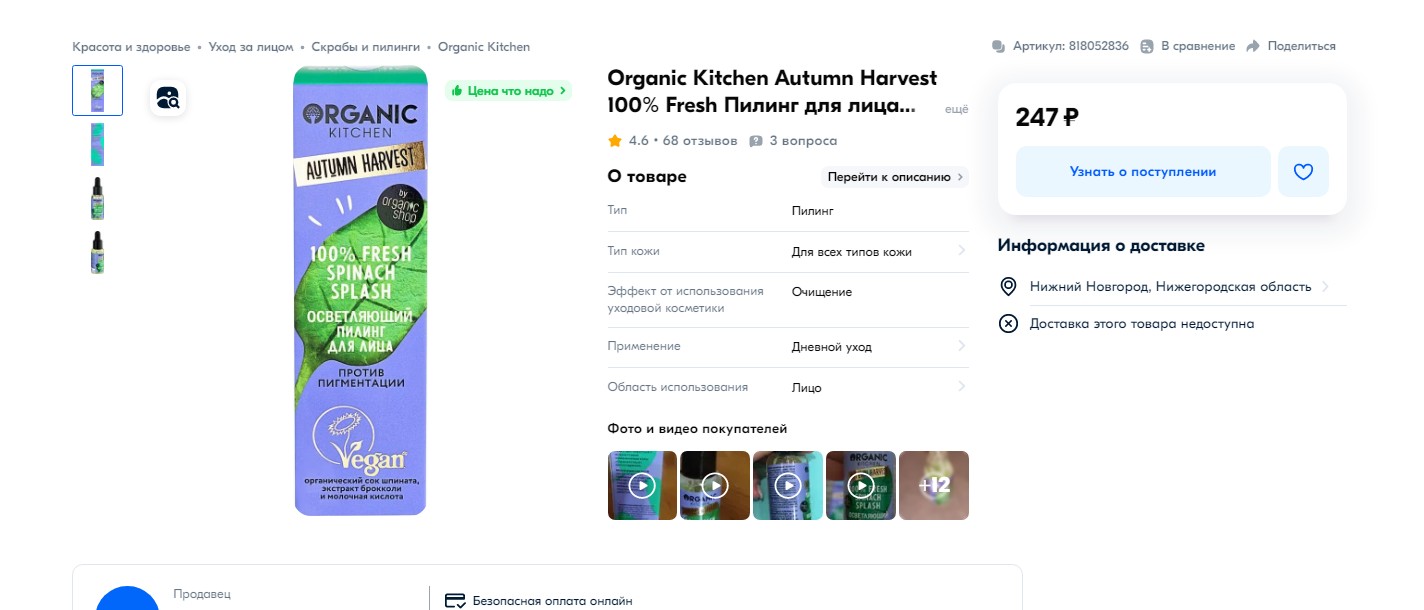Expand the Тип кожи row chevron
Viewport: 1424px width, 610px height.
click(x=961, y=251)
